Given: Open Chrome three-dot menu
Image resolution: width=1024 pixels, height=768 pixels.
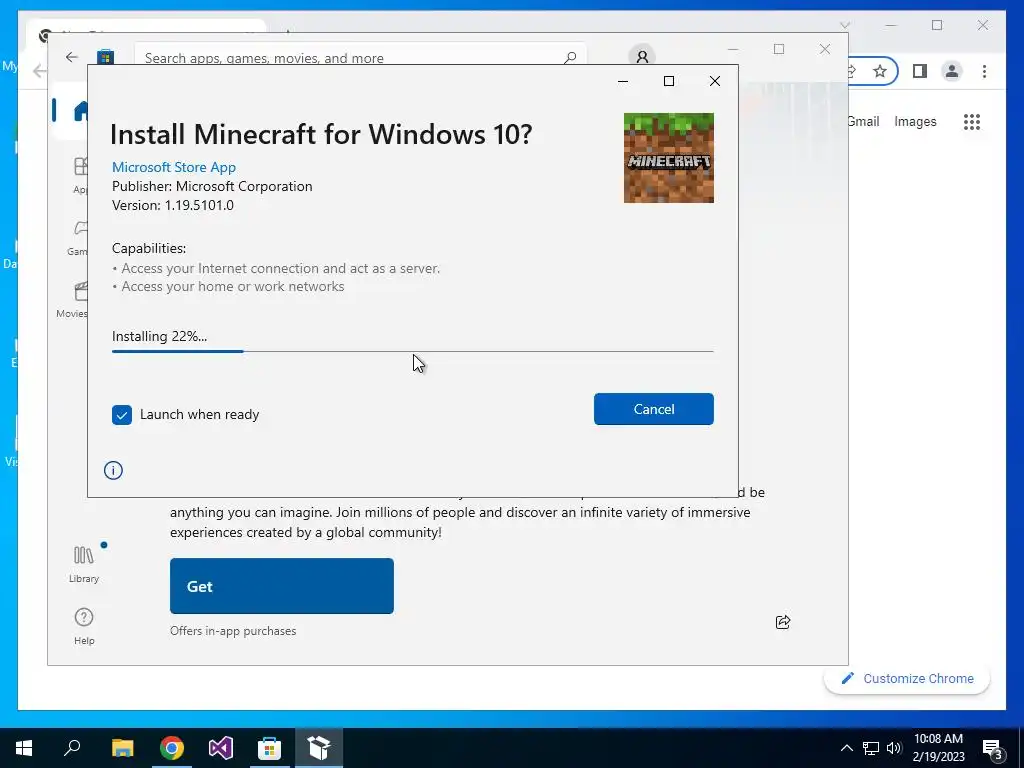Looking at the screenshot, I should point(984,71).
